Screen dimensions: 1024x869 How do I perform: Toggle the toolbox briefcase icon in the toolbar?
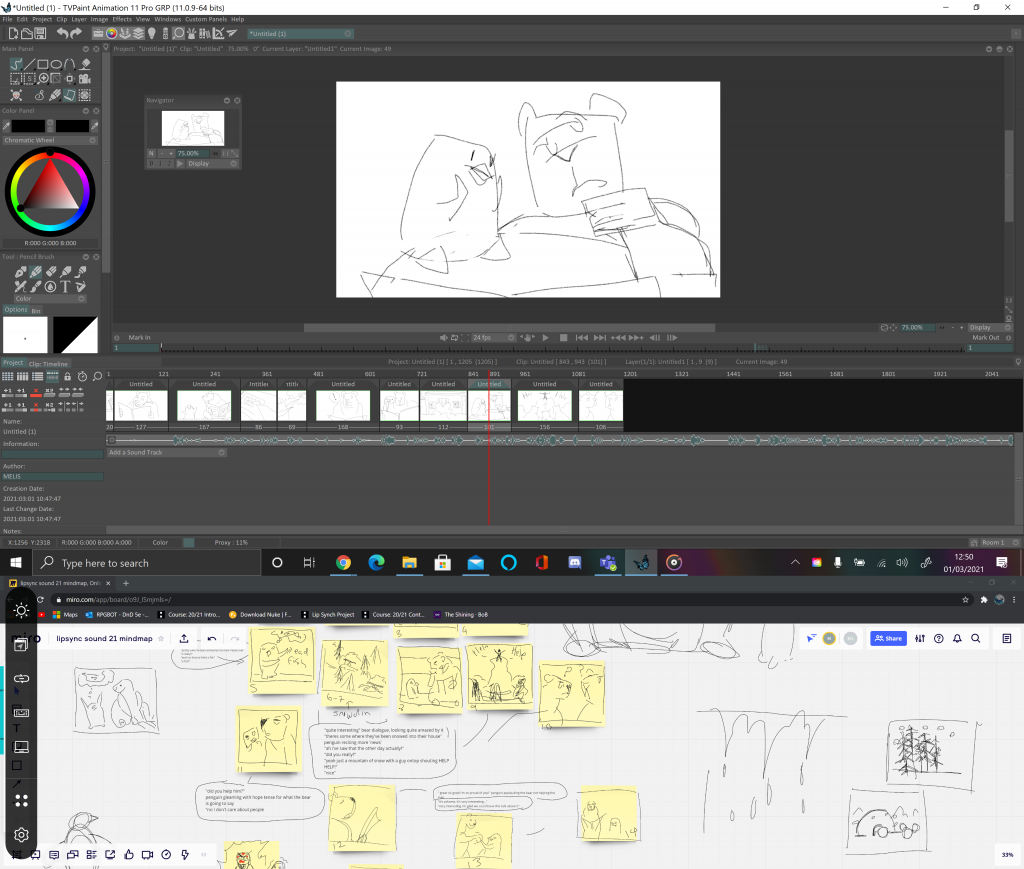[98, 33]
